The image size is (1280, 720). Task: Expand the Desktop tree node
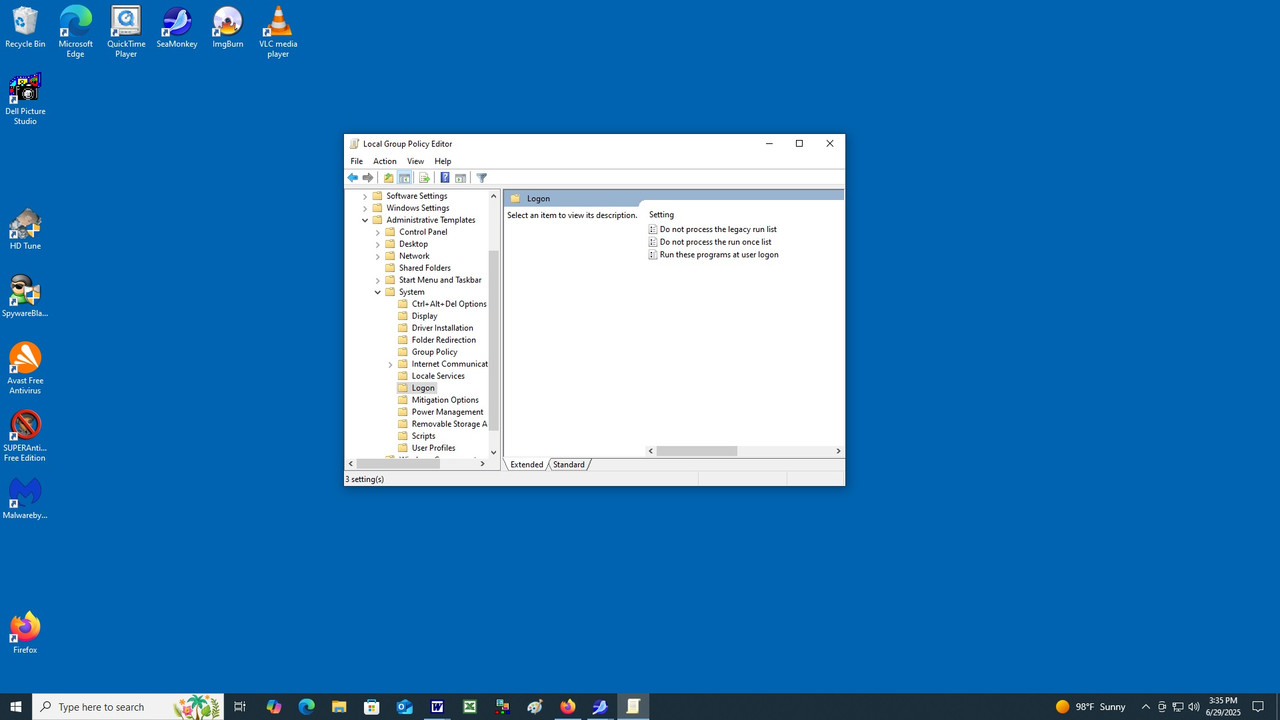378,244
